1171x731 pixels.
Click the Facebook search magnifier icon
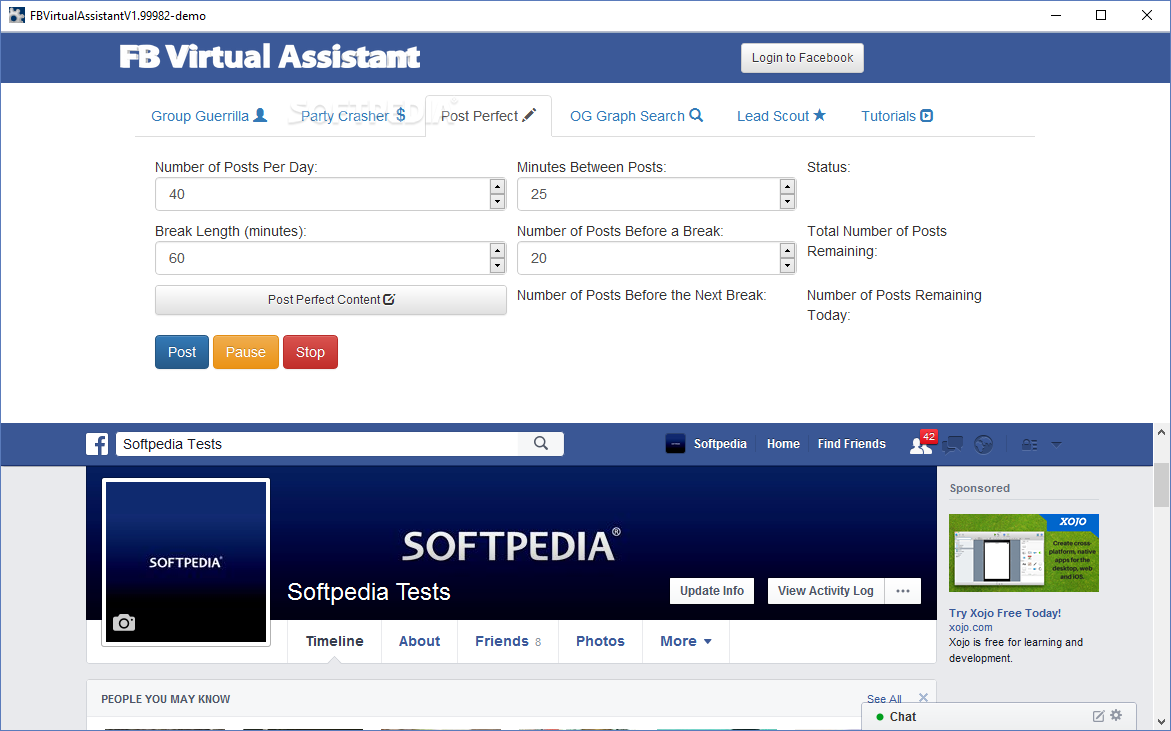[541, 444]
